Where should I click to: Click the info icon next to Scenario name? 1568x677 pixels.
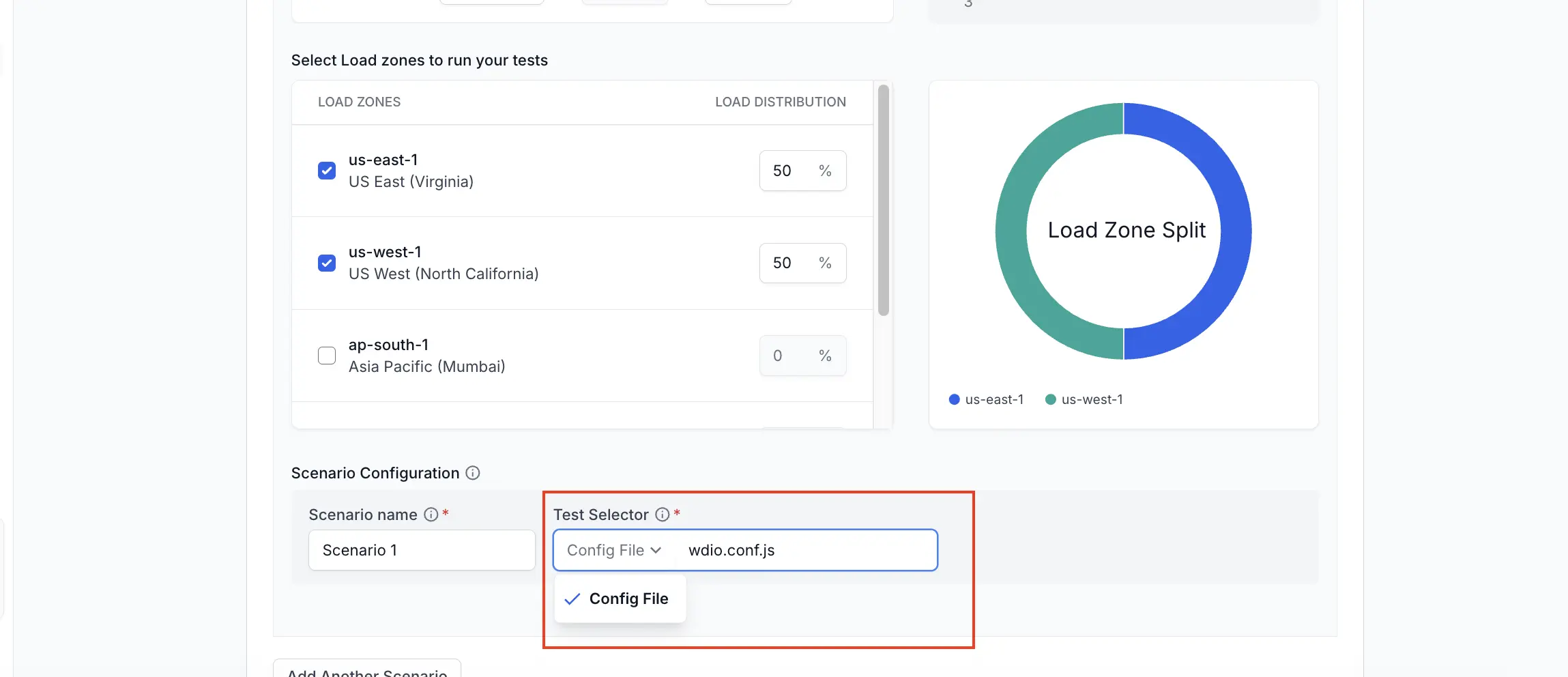433,515
